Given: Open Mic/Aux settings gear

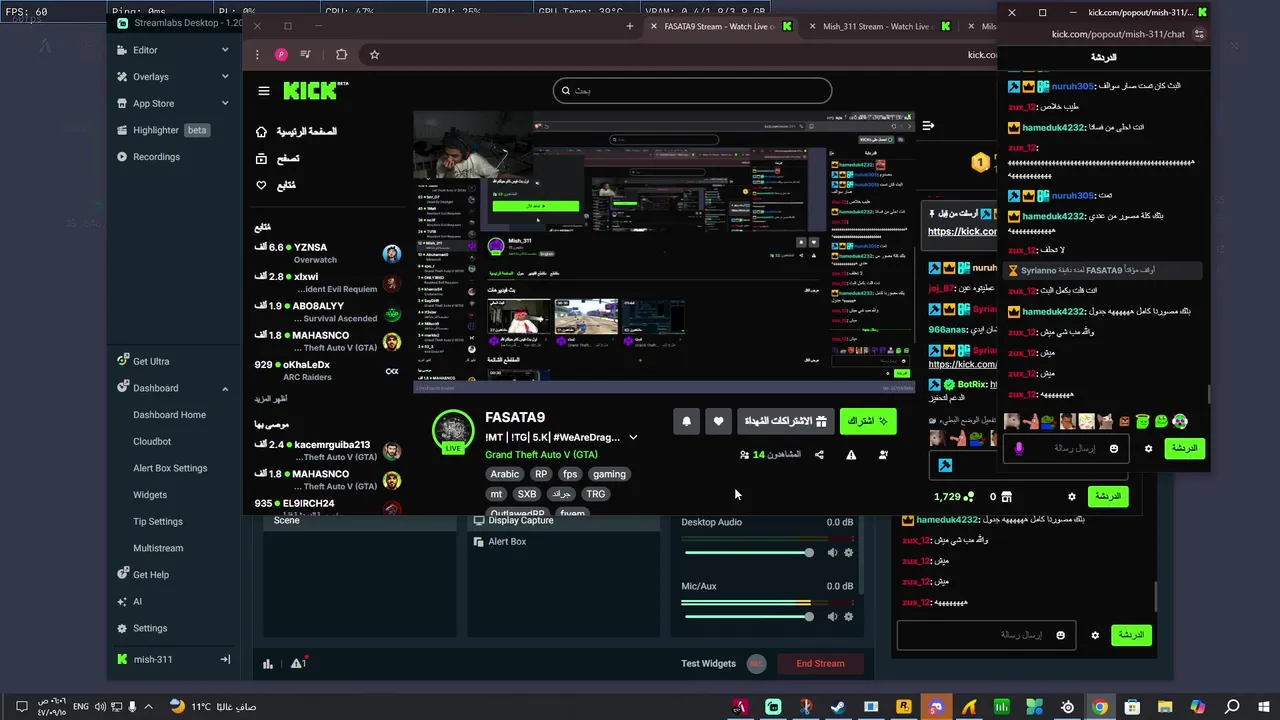Looking at the screenshot, I should coord(849,617).
